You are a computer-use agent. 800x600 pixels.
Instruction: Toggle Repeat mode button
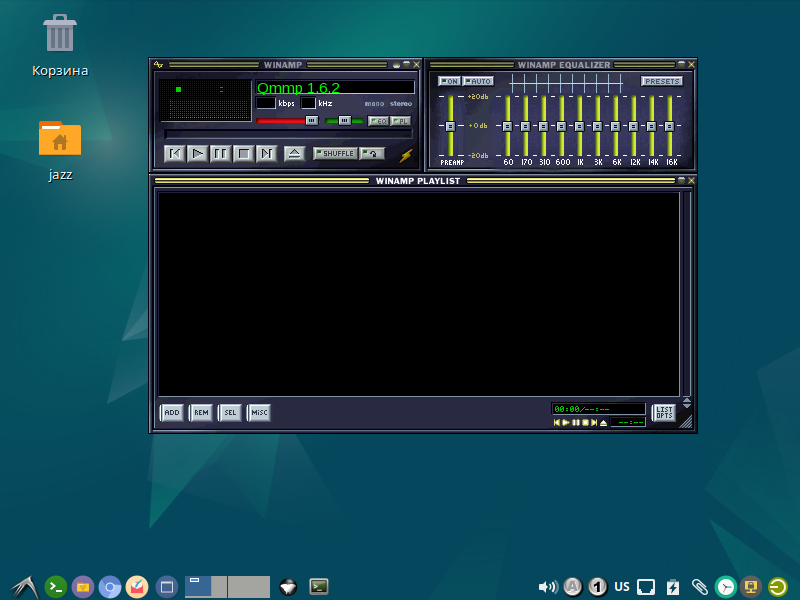tap(372, 154)
